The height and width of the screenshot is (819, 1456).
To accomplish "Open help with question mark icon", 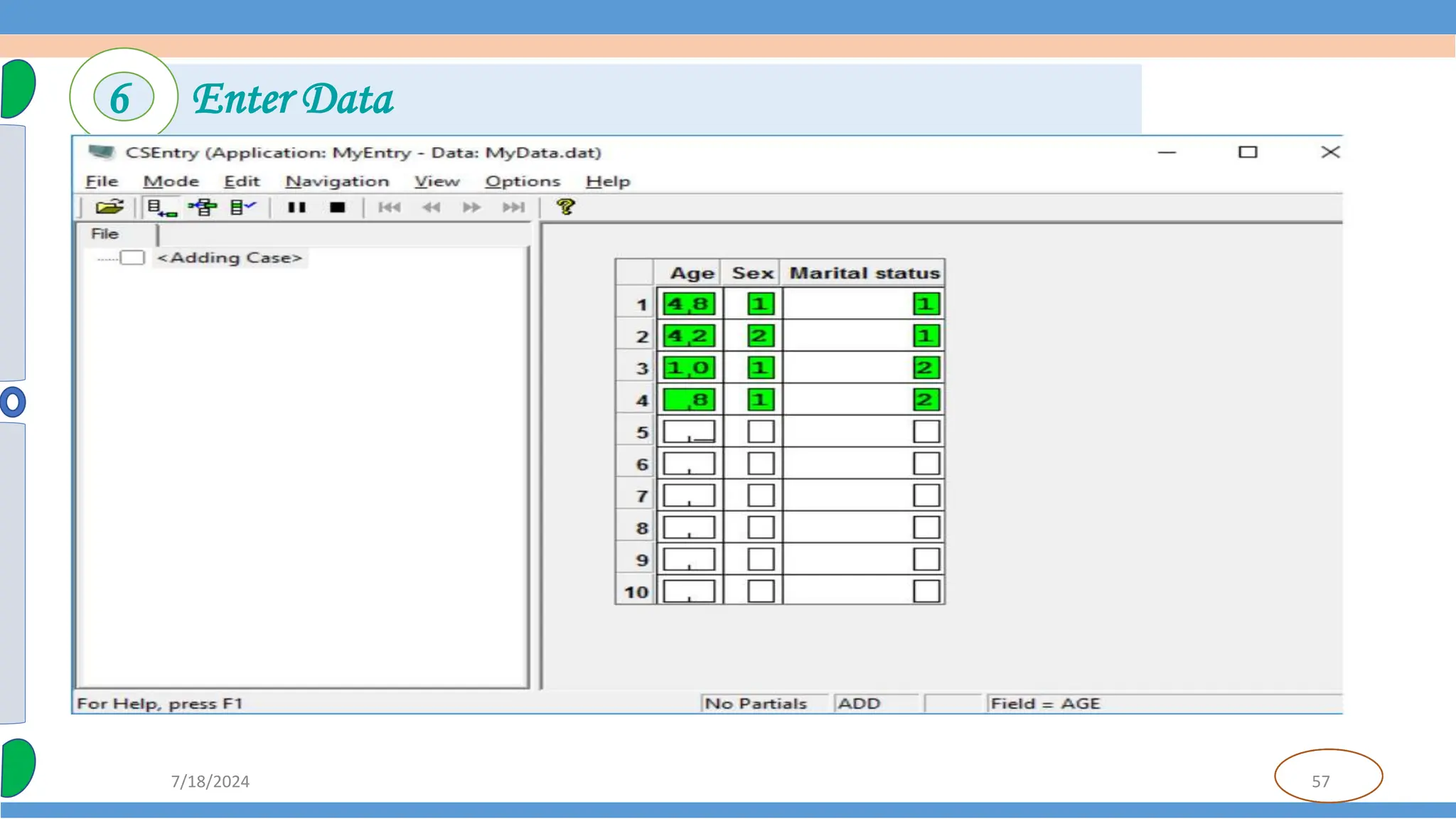I will pyautogui.click(x=565, y=207).
